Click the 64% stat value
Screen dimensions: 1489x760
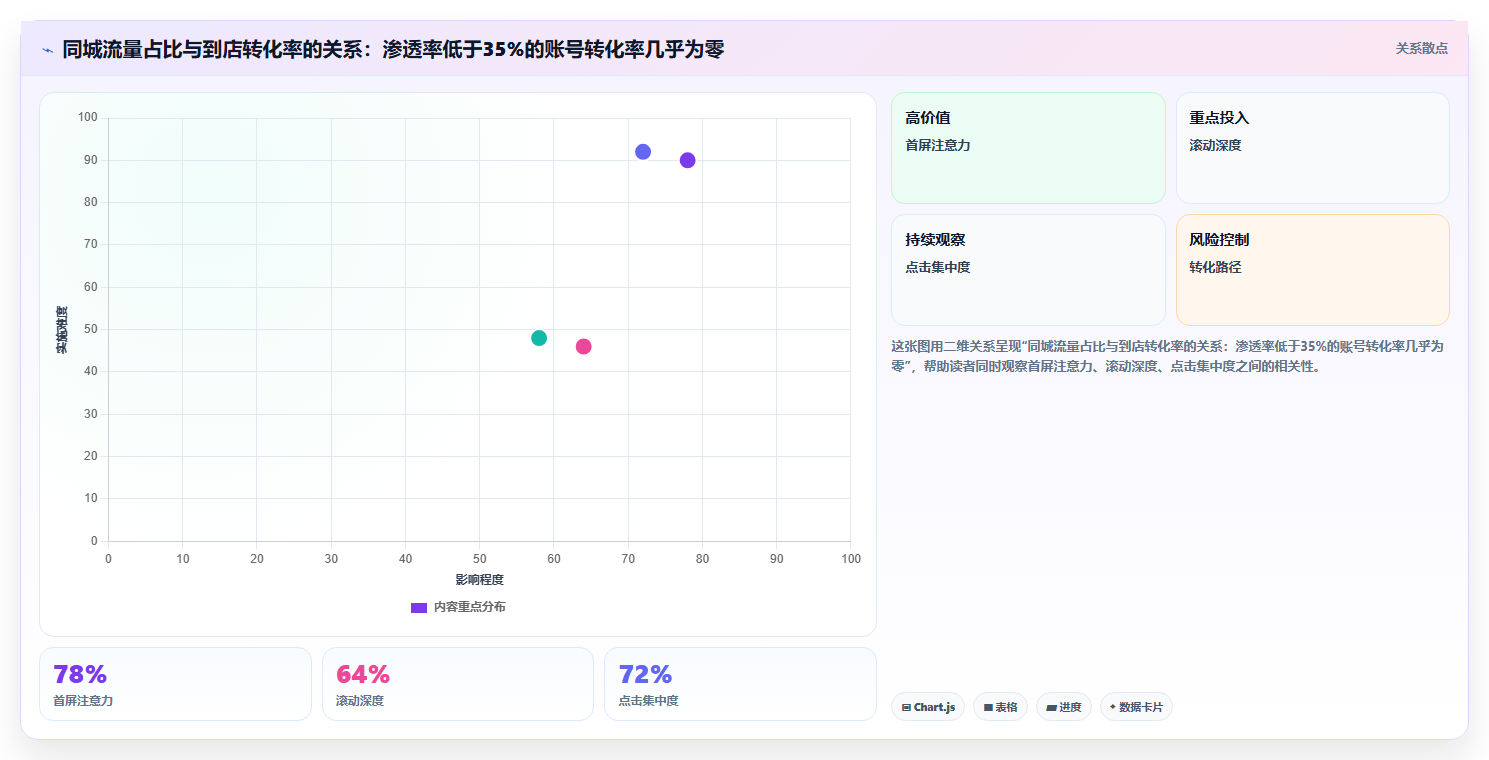[363, 674]
